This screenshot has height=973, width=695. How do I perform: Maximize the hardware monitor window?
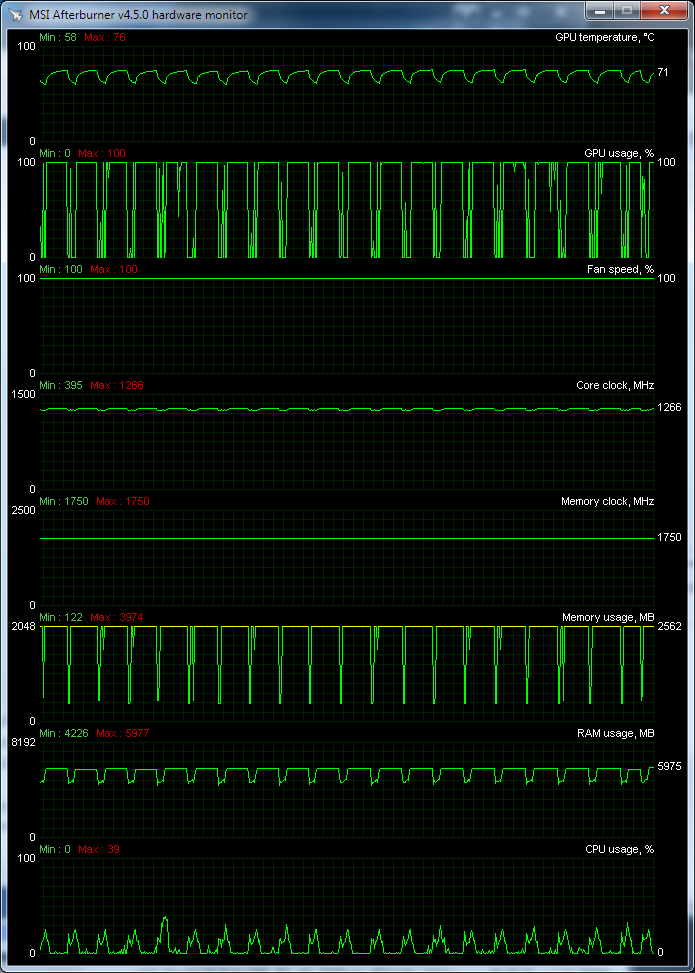(x=627, y=11)
